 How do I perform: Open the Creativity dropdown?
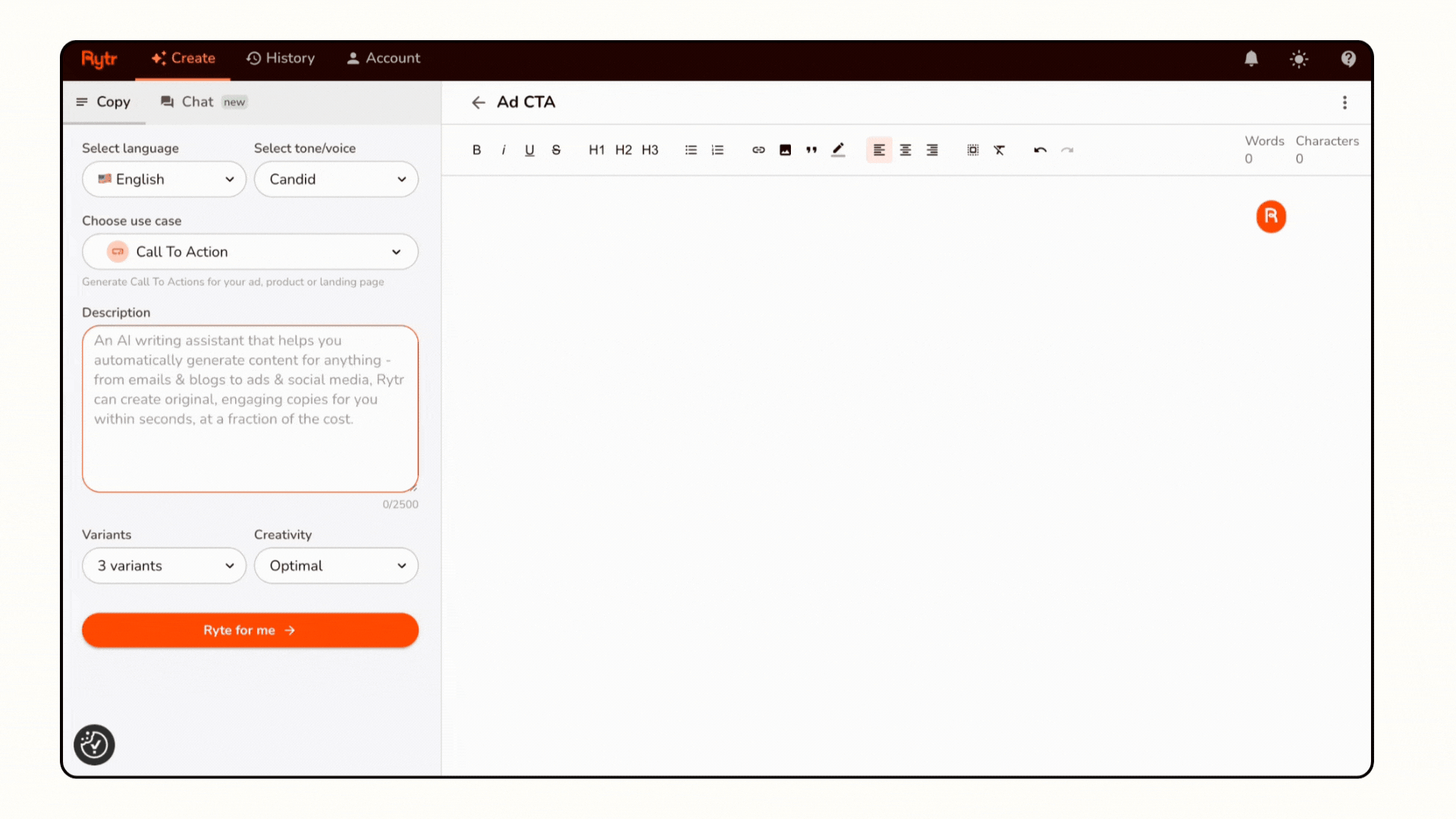coord(336,566)
